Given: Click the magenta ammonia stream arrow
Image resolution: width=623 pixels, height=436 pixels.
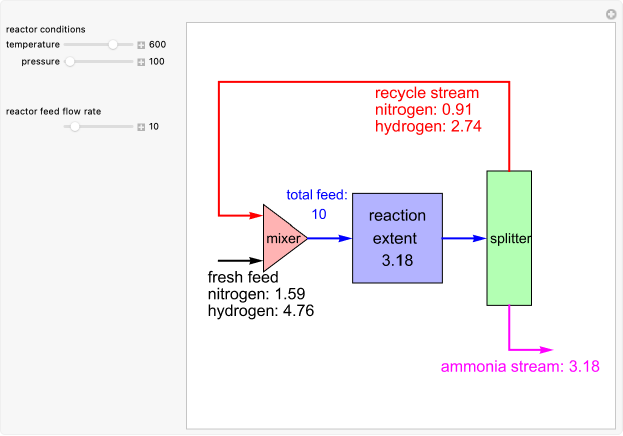Looking at the screenshot, I should click(x=530, y=350).
